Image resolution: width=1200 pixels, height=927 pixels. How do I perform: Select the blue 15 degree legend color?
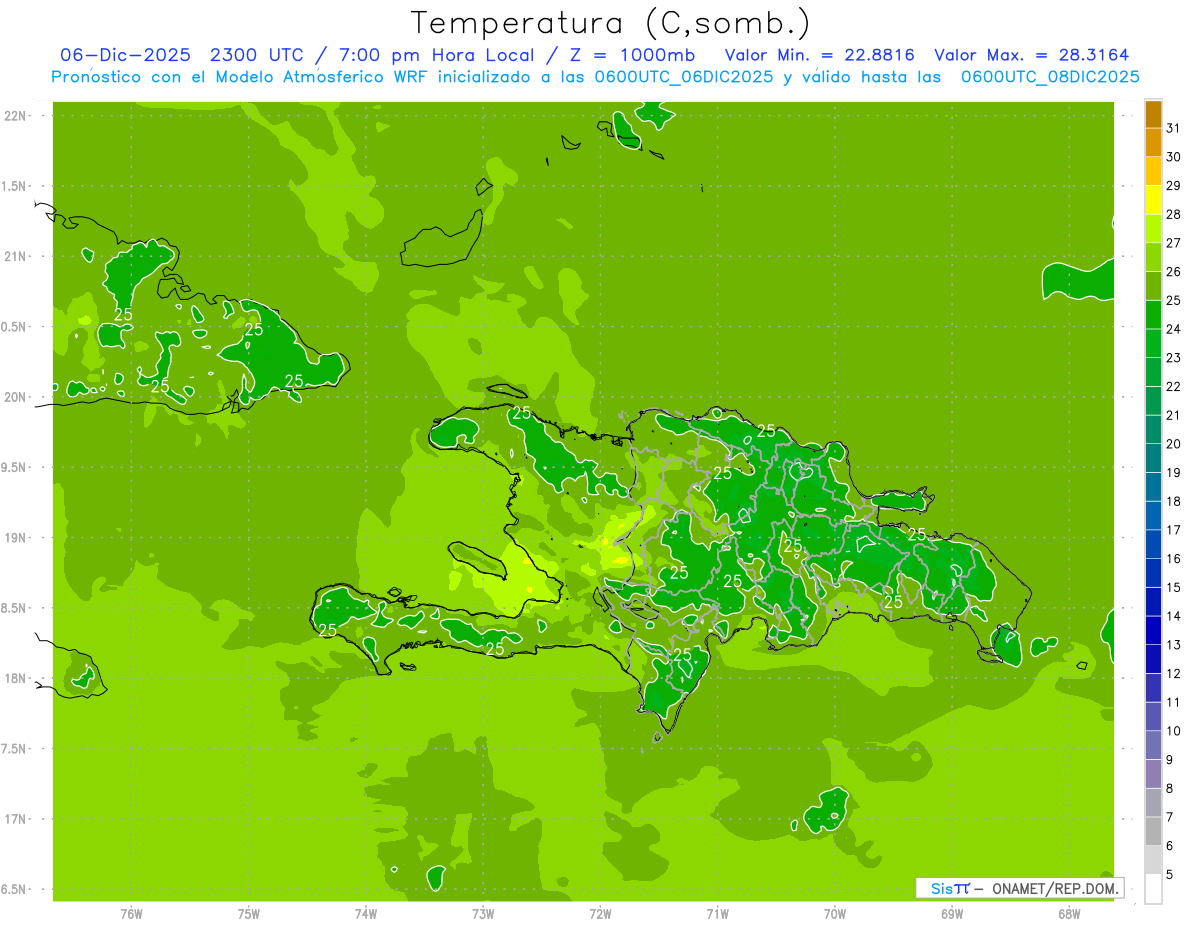[x=1153, y=573]
